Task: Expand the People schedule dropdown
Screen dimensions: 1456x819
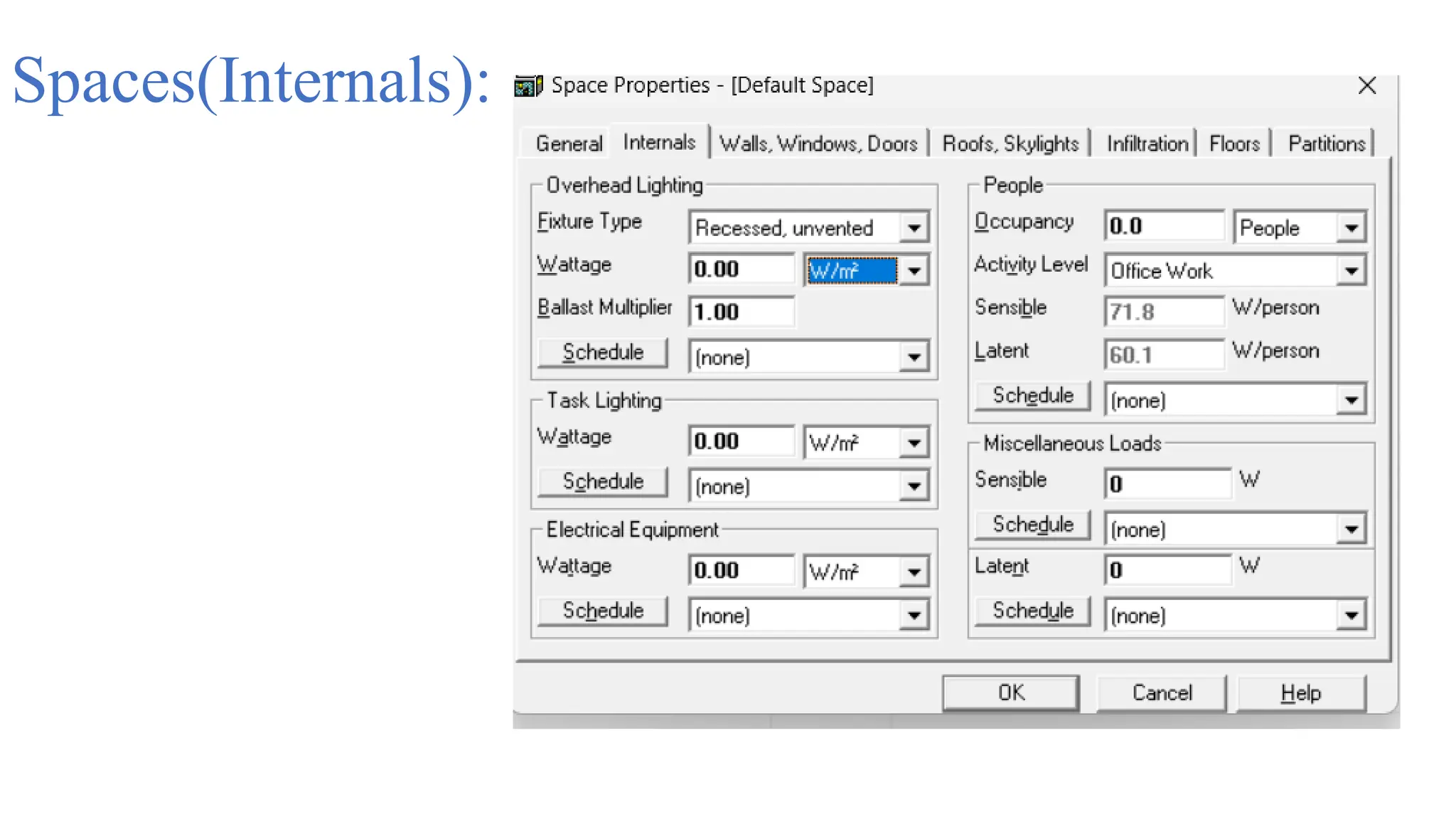Action: pos(1351,400)
